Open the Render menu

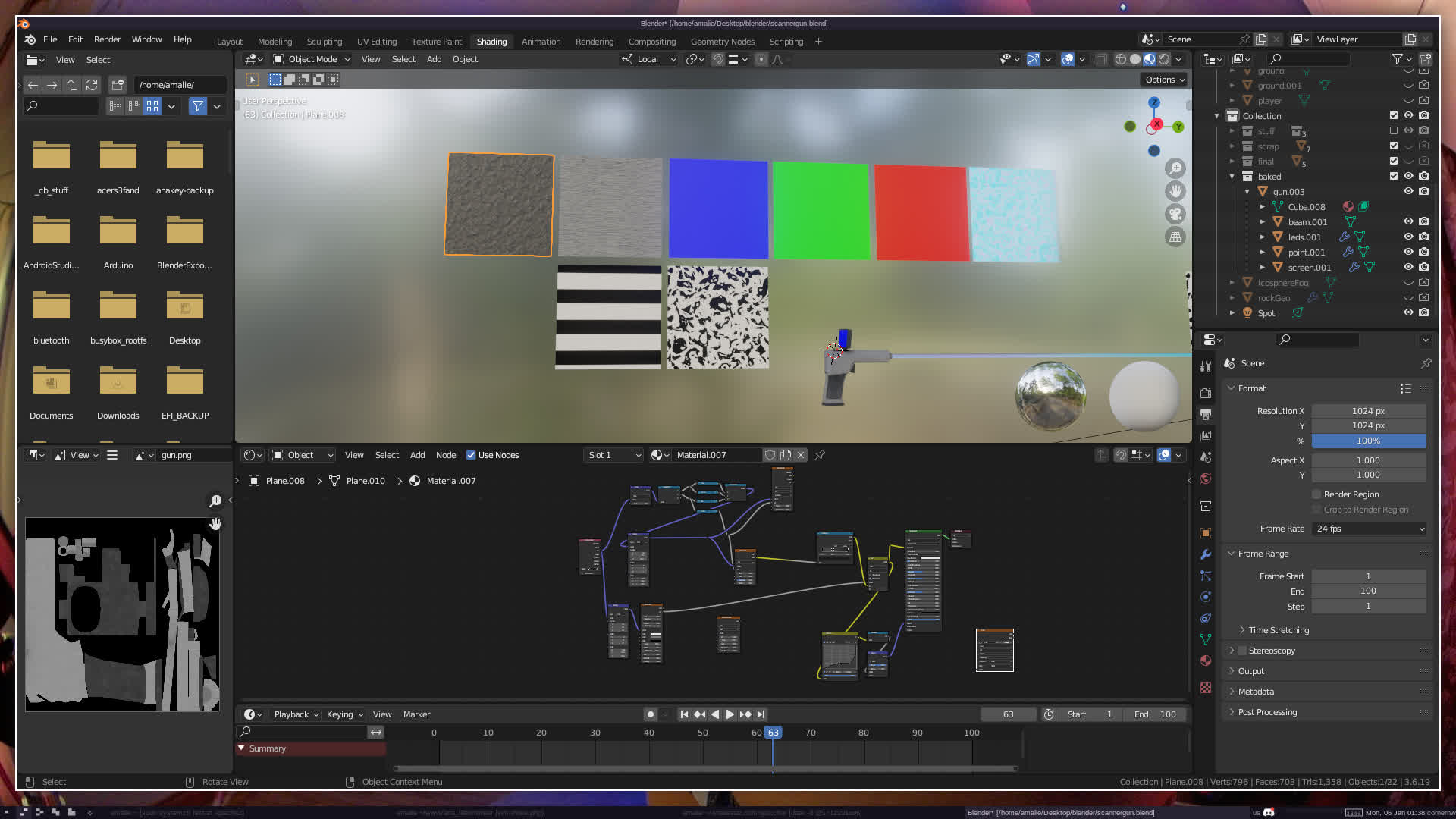(107, 39)
